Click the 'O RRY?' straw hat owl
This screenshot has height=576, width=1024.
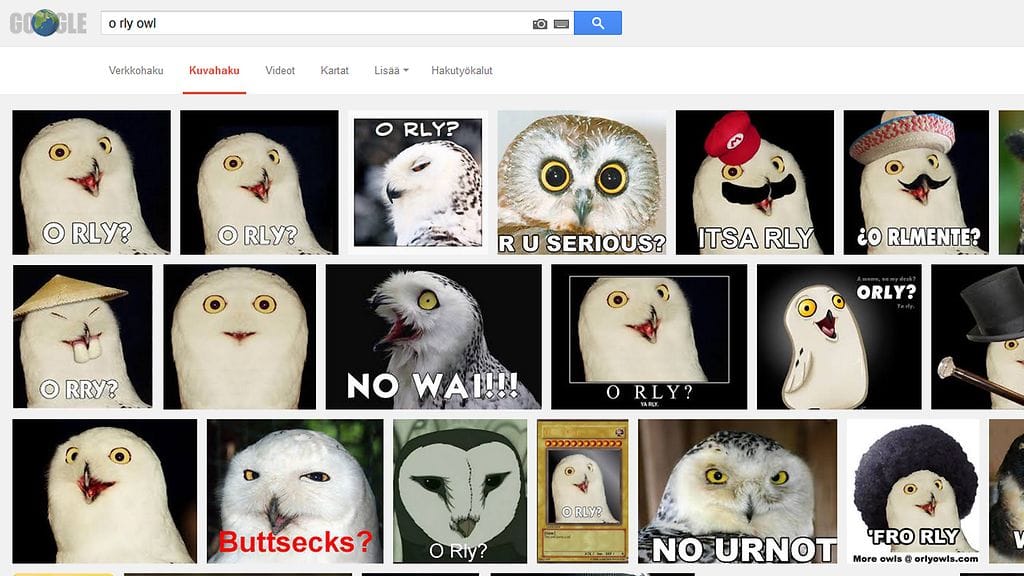[x=82, y=336]
